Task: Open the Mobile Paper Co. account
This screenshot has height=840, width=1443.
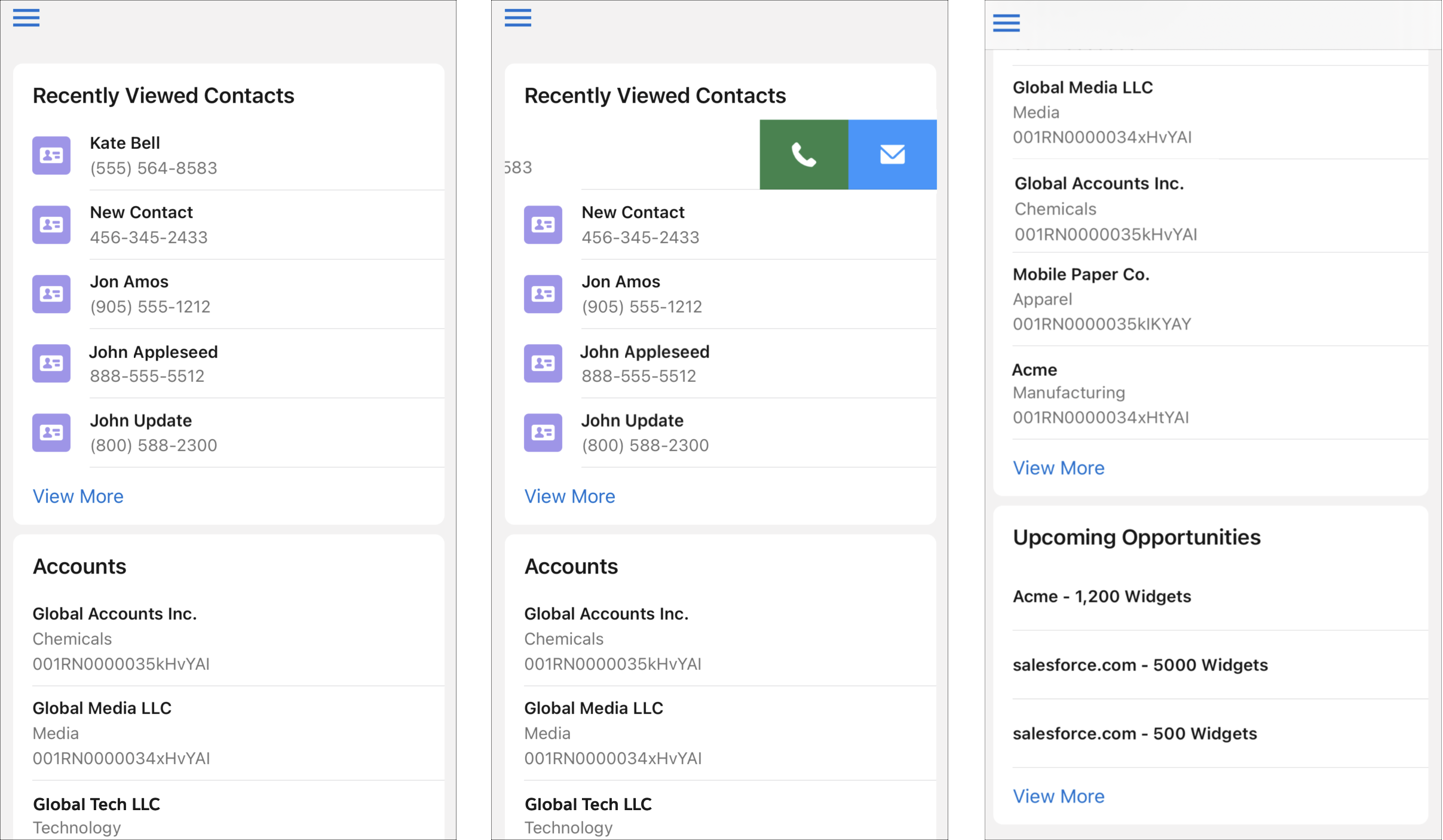Action: [x=1082, y=274]
